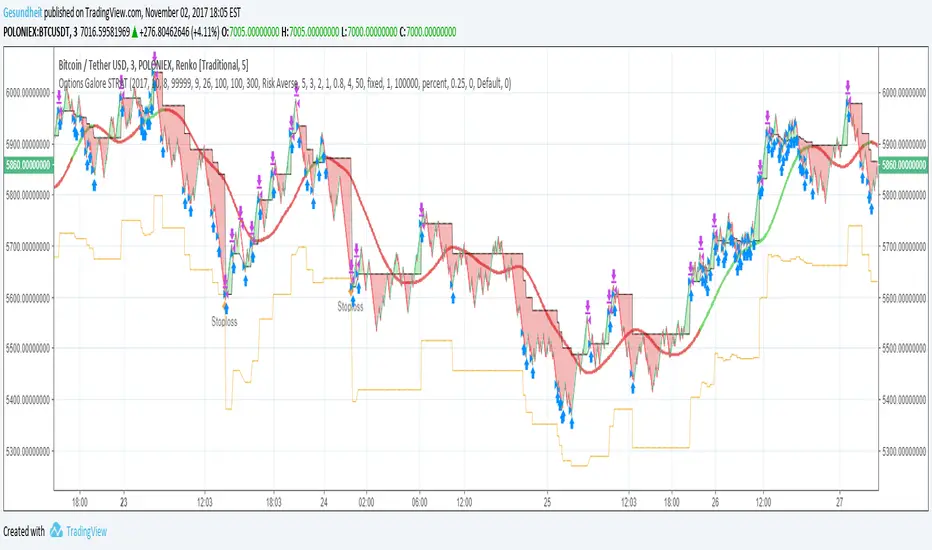Click the green 5860 price tag on left axis
The height and width of the screenshot is (550, 932).
click(28, 165)
